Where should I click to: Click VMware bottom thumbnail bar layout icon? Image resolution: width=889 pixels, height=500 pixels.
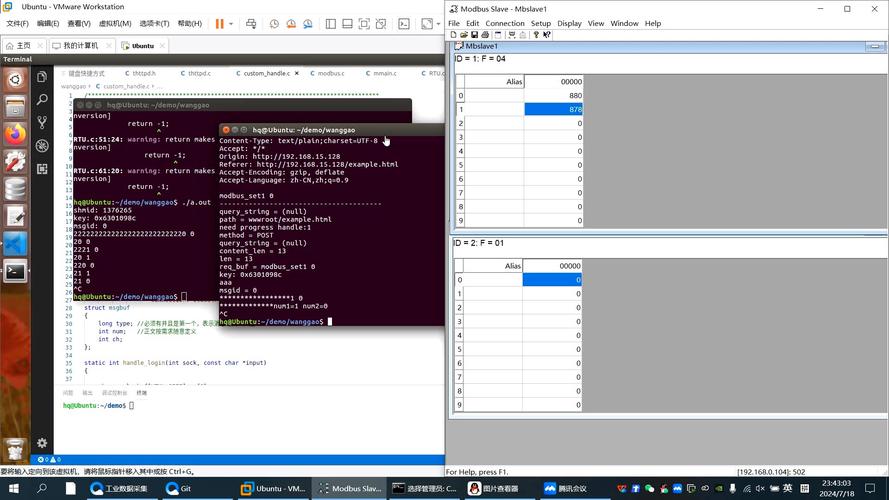[x=348, y=24]
